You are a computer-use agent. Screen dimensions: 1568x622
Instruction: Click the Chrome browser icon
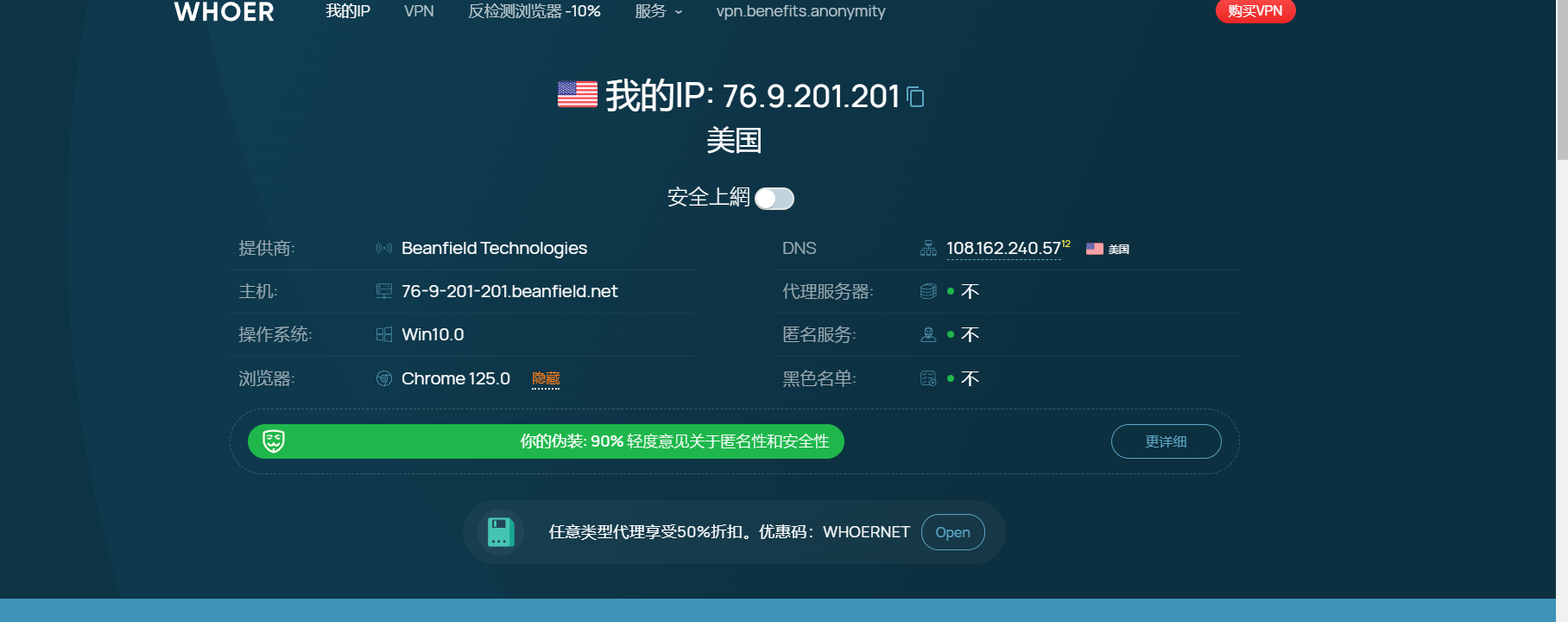coord(384,378)
